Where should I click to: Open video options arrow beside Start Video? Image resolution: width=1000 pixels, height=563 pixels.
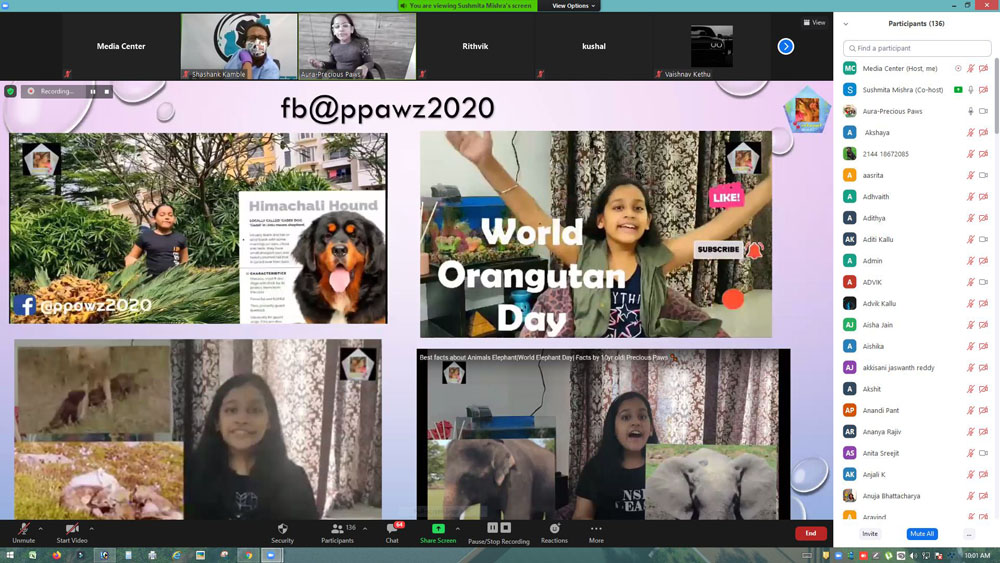[x=91, y=529]
